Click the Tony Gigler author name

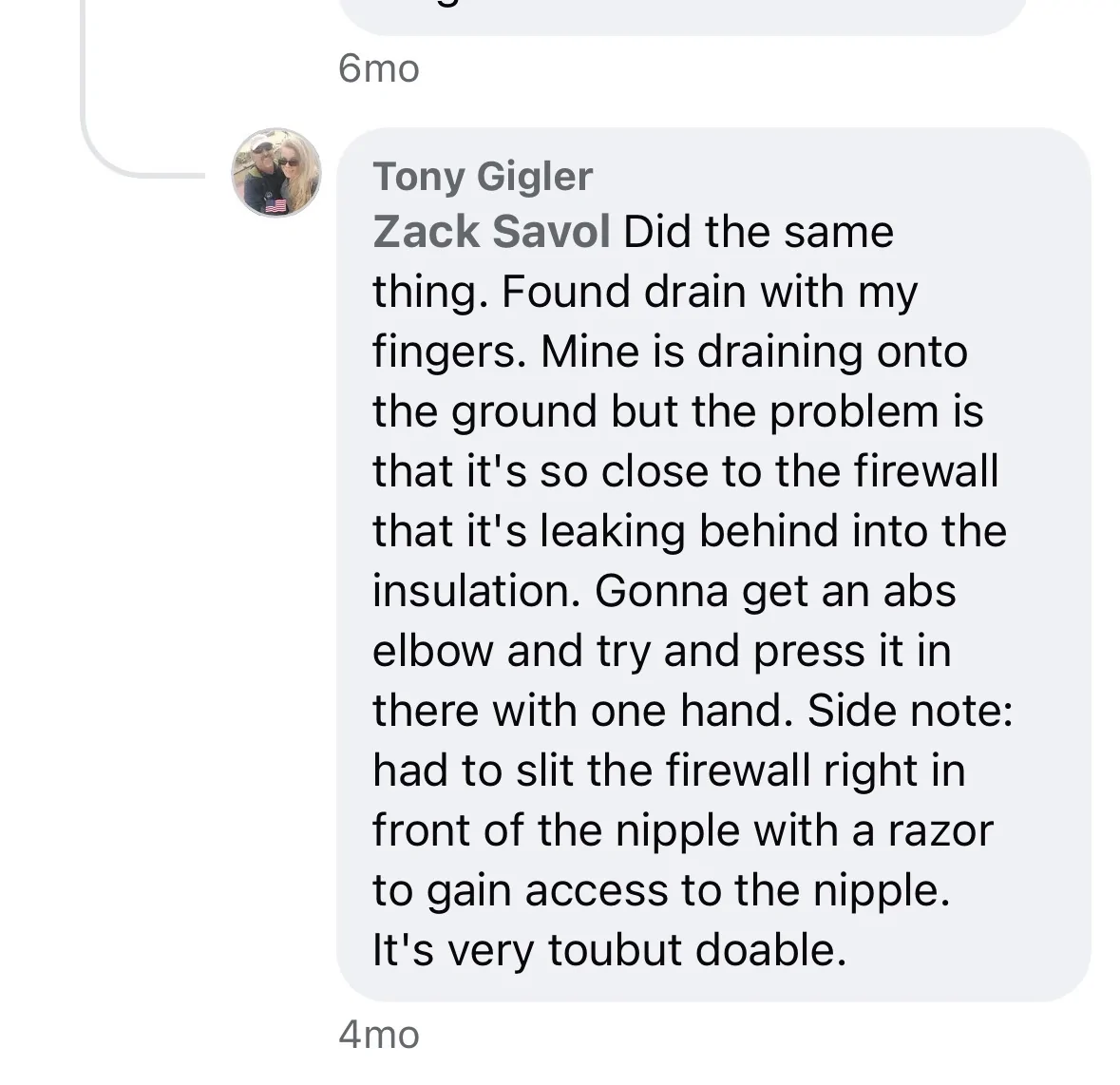point(483,177)
